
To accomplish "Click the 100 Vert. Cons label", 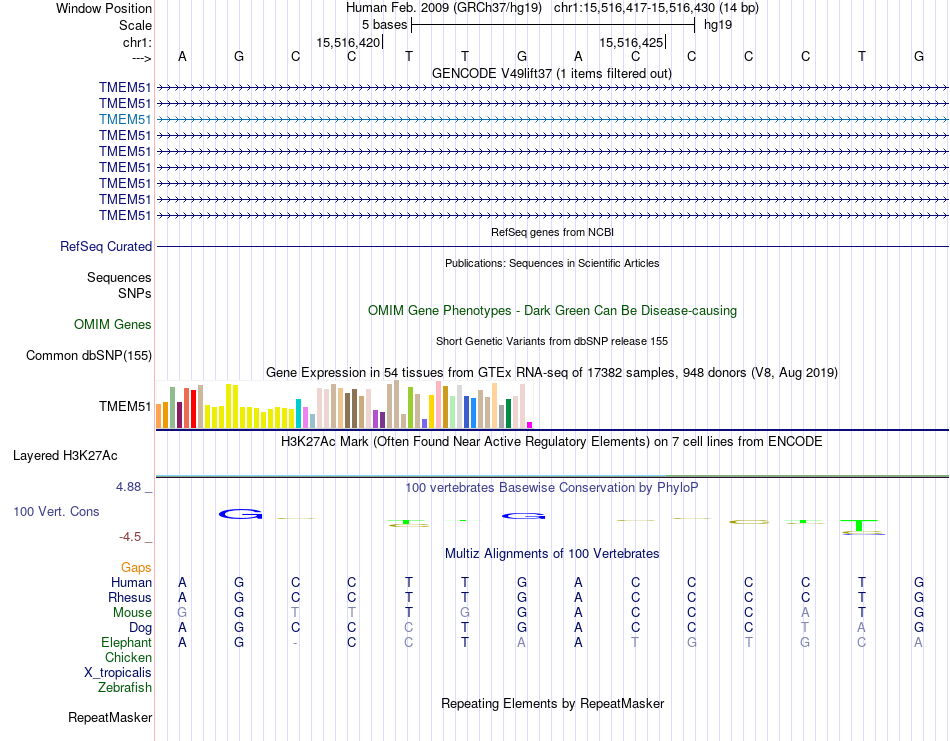I will tap(56, 511).
